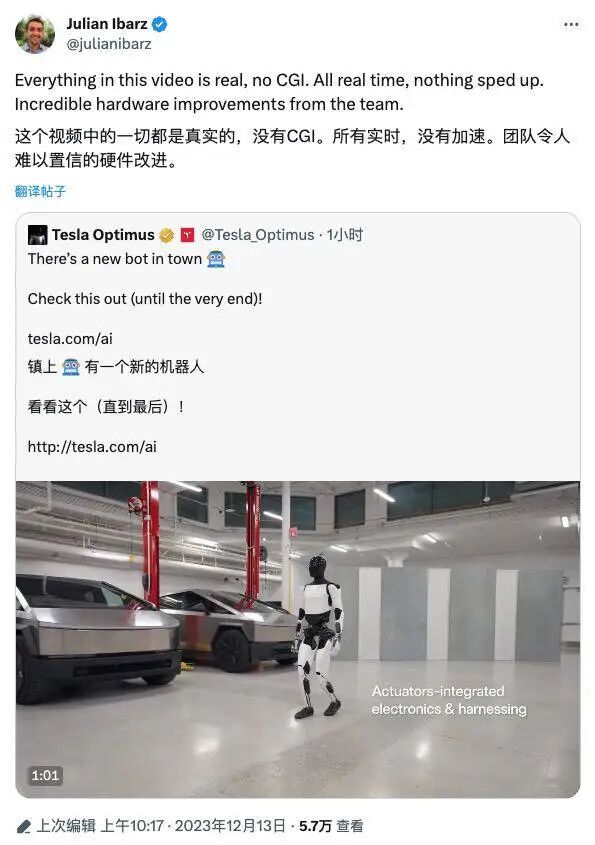Open the Tesla Optimus display name
The image size is (595, 845).
(x=103, y=235)
